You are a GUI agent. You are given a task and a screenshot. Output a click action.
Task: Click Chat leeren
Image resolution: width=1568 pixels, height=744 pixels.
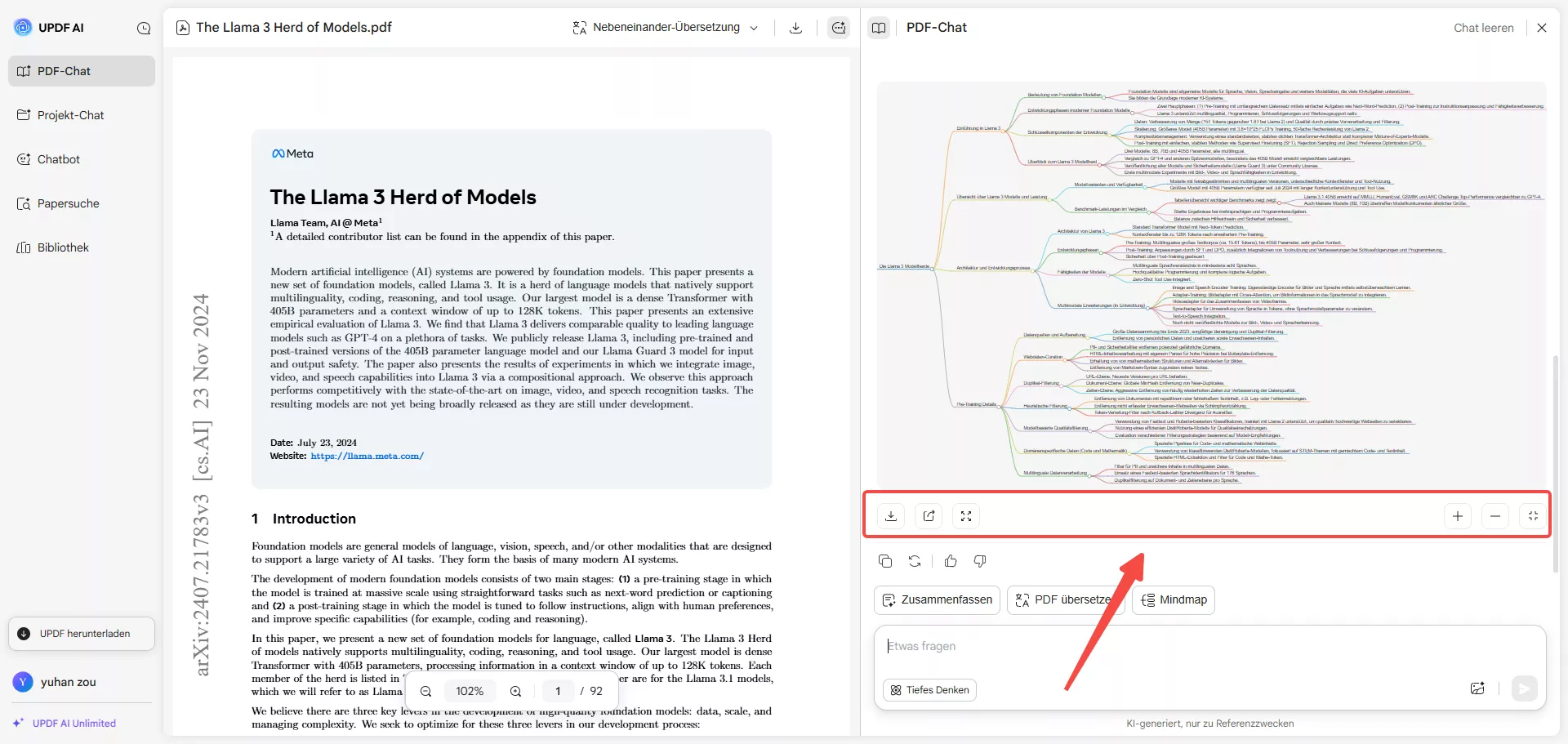(1483, 28)
